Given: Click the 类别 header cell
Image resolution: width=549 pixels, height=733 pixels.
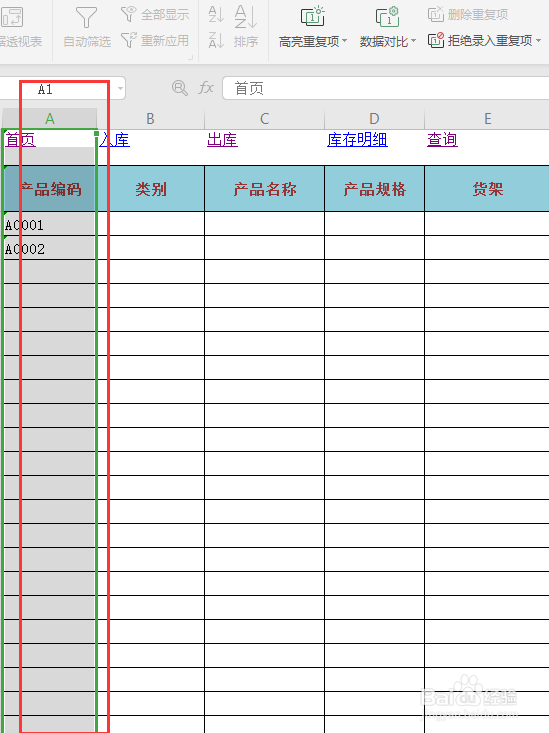Looking at the screenshot, I should pos(151,189).
